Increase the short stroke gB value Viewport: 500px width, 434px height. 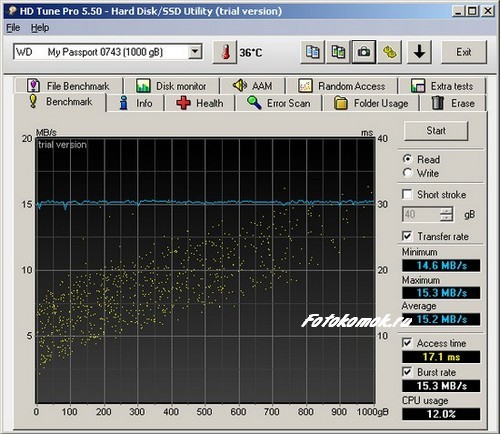click(446, 211)
